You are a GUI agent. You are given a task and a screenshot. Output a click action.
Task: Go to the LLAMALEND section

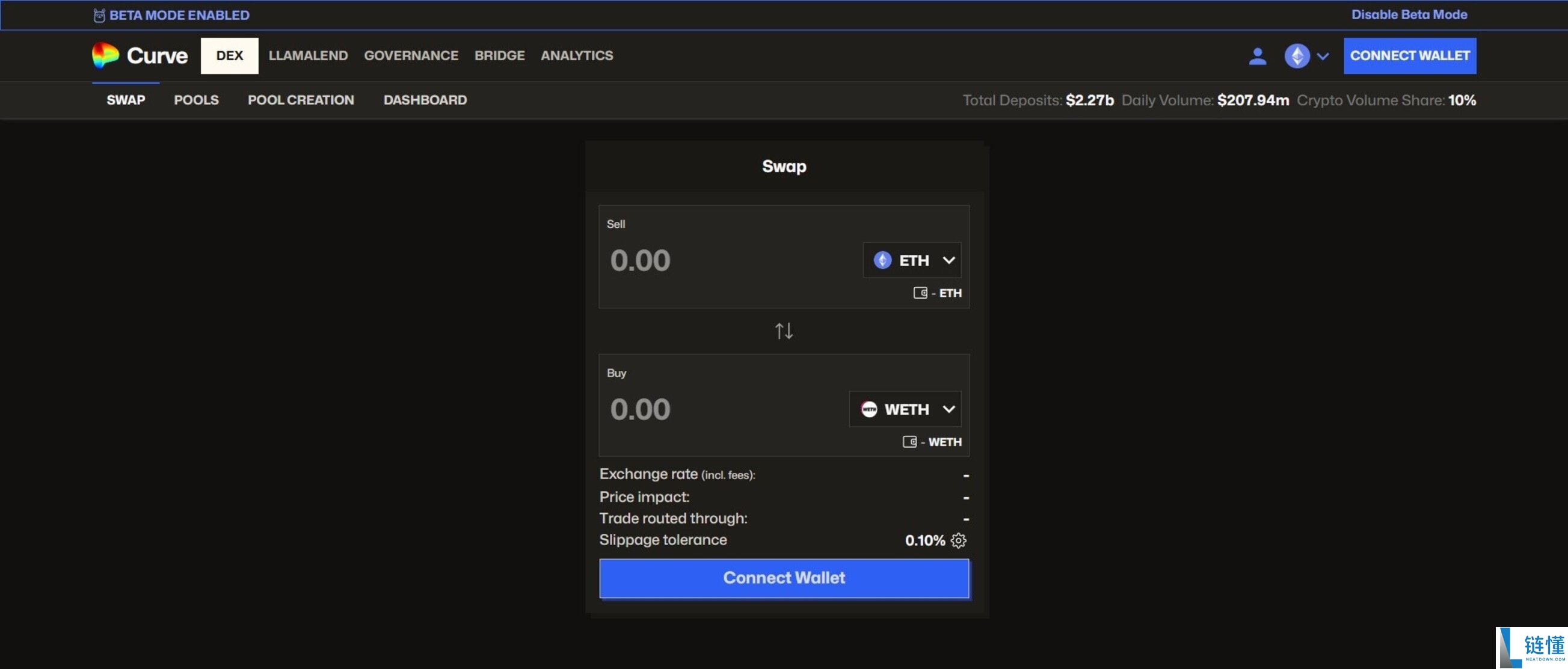[x=309, y=55]
